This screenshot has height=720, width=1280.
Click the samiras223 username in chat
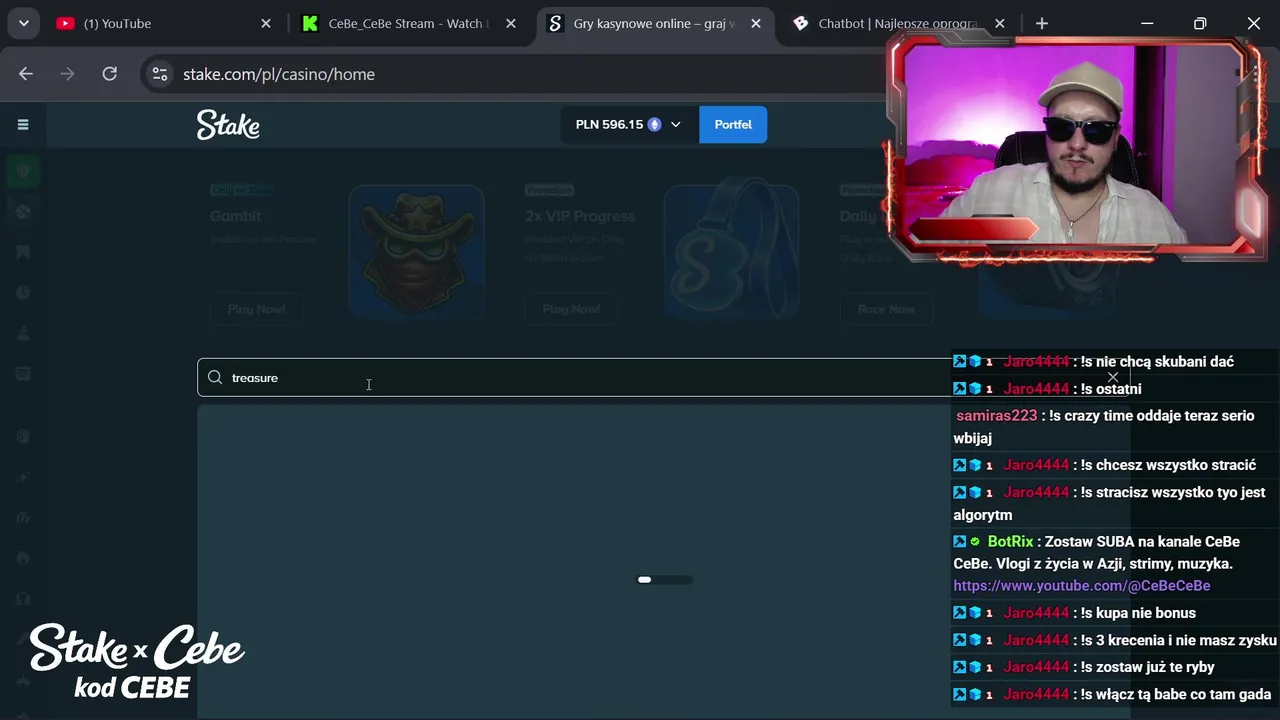(996, 415)
